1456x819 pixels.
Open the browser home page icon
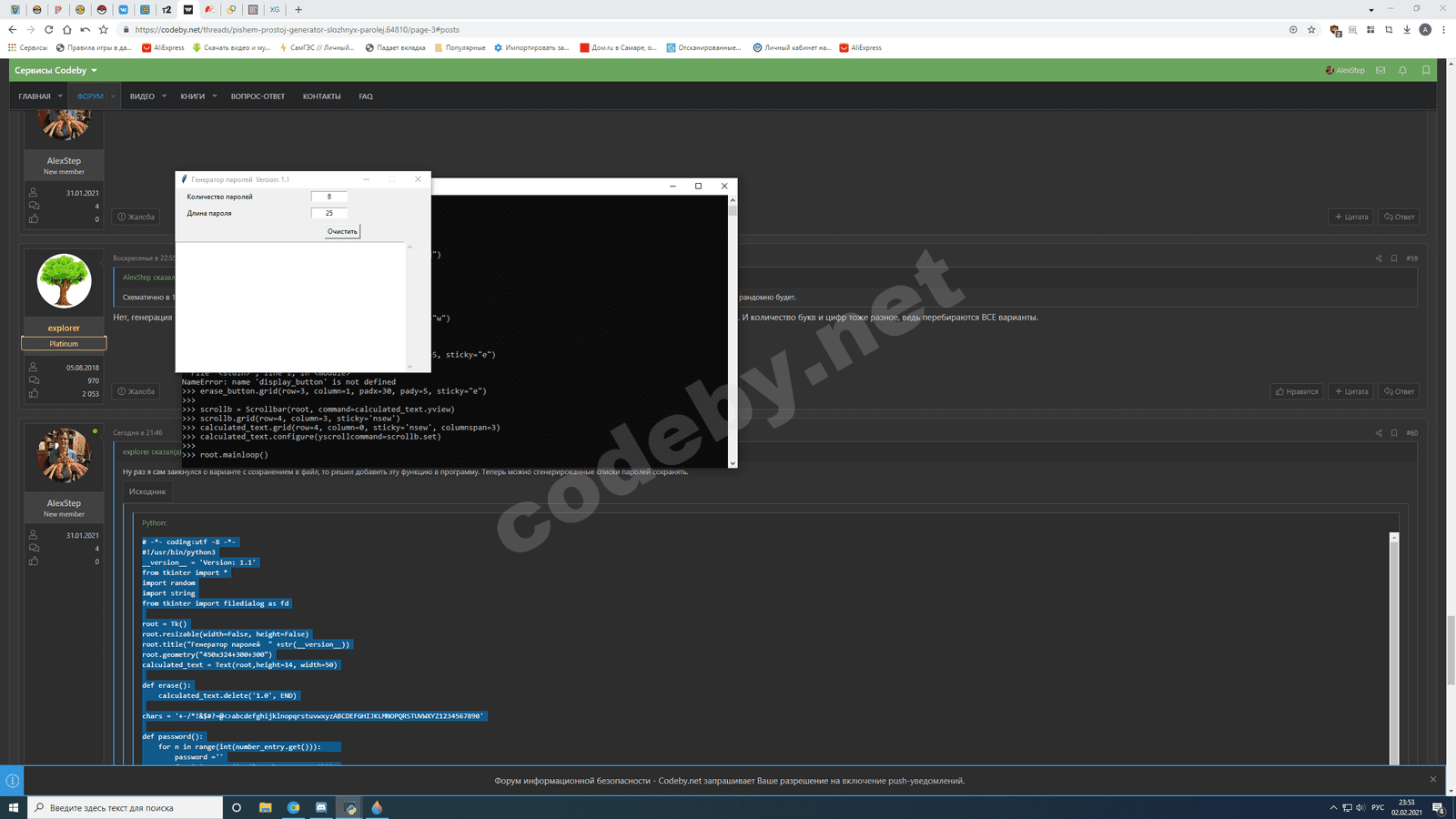[67, 29]
